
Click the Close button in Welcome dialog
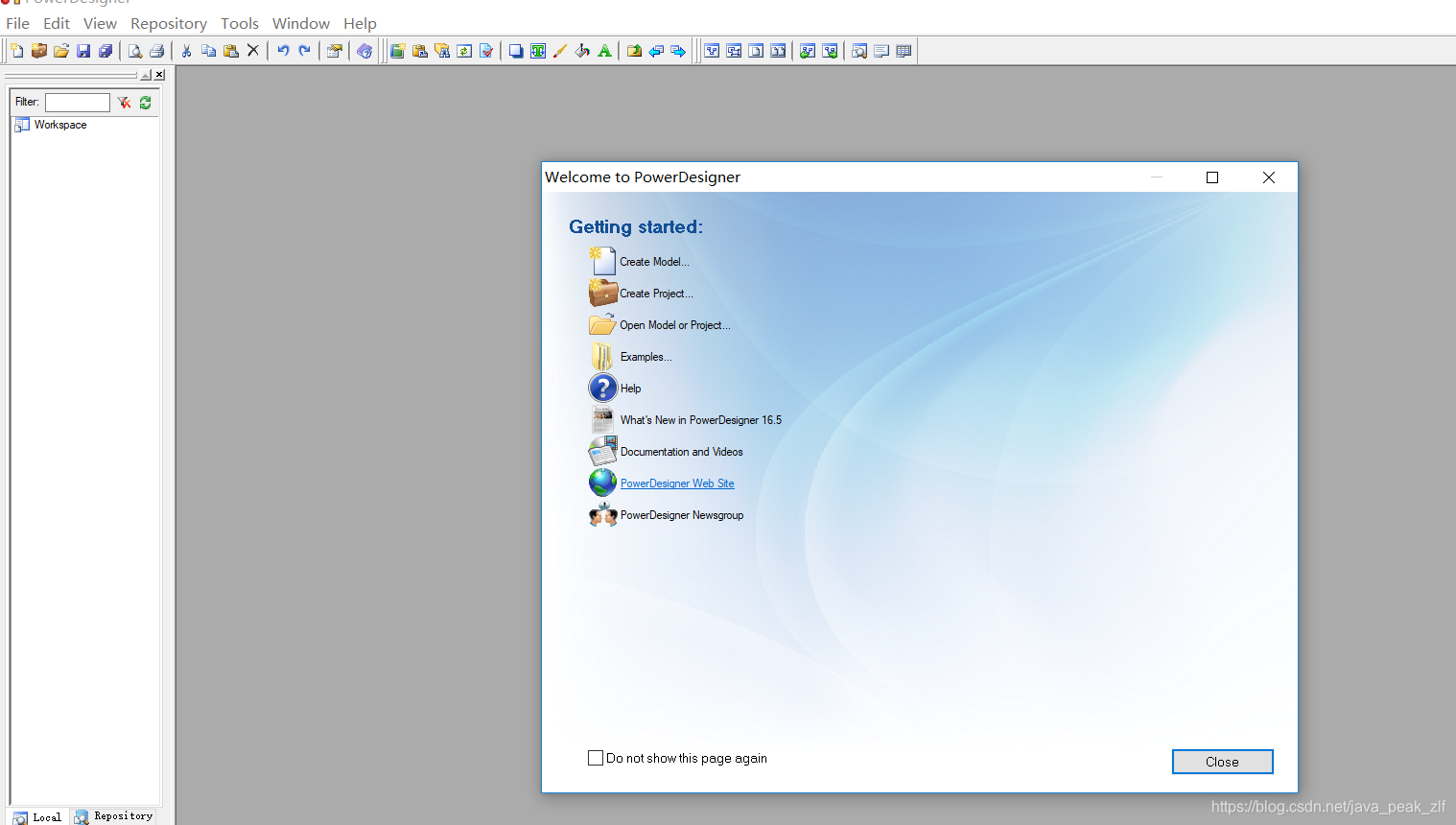[1222, 762]
